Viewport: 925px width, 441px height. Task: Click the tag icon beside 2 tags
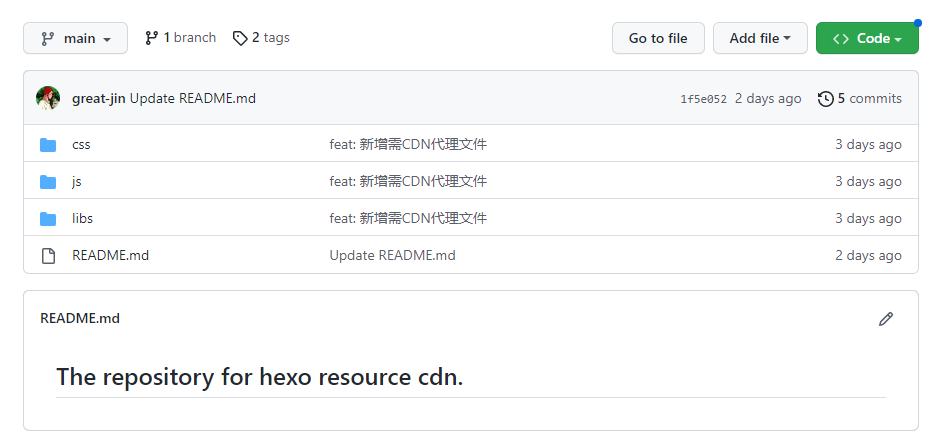240,38
